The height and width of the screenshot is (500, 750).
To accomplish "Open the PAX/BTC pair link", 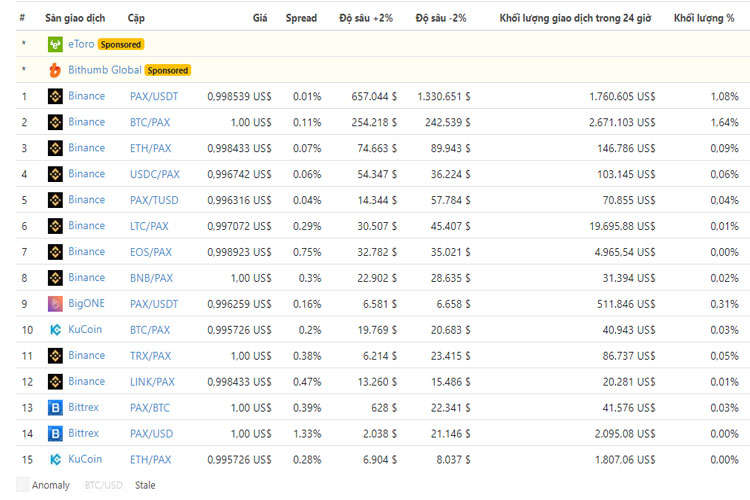I will pyautogui.click(x=150, y=408).
